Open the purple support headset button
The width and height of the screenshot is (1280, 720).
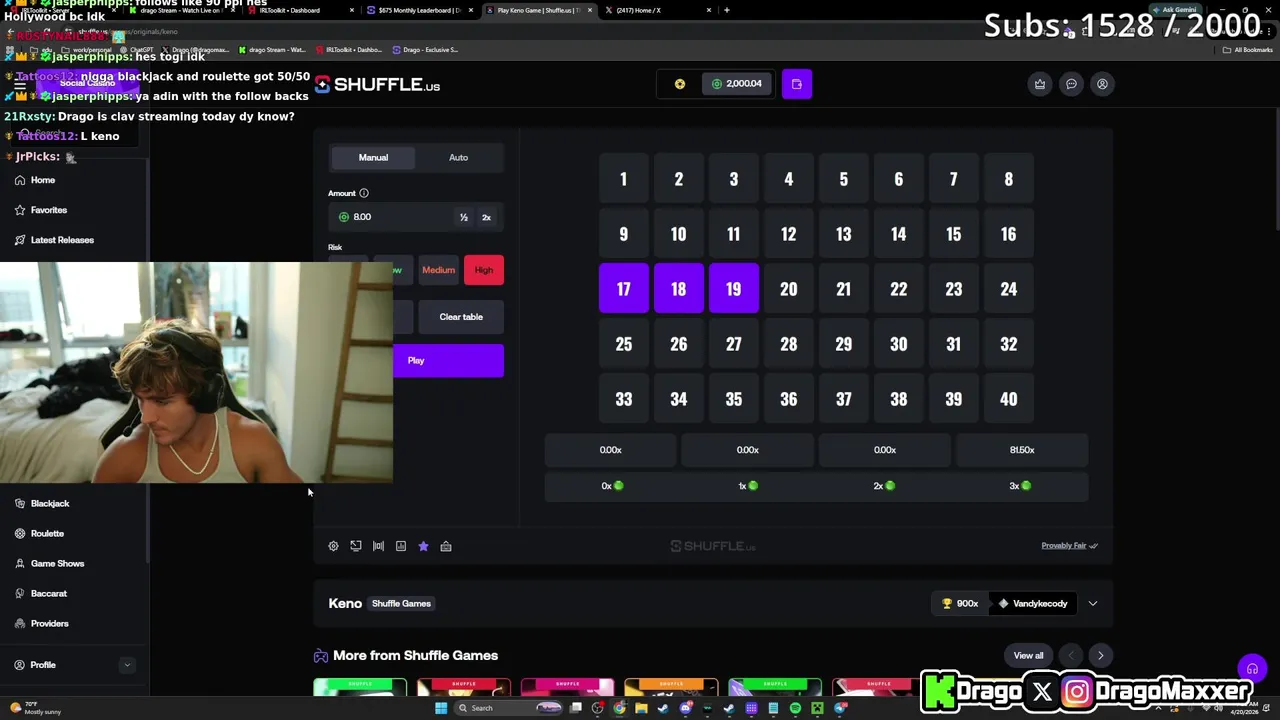pos(1251,669)
